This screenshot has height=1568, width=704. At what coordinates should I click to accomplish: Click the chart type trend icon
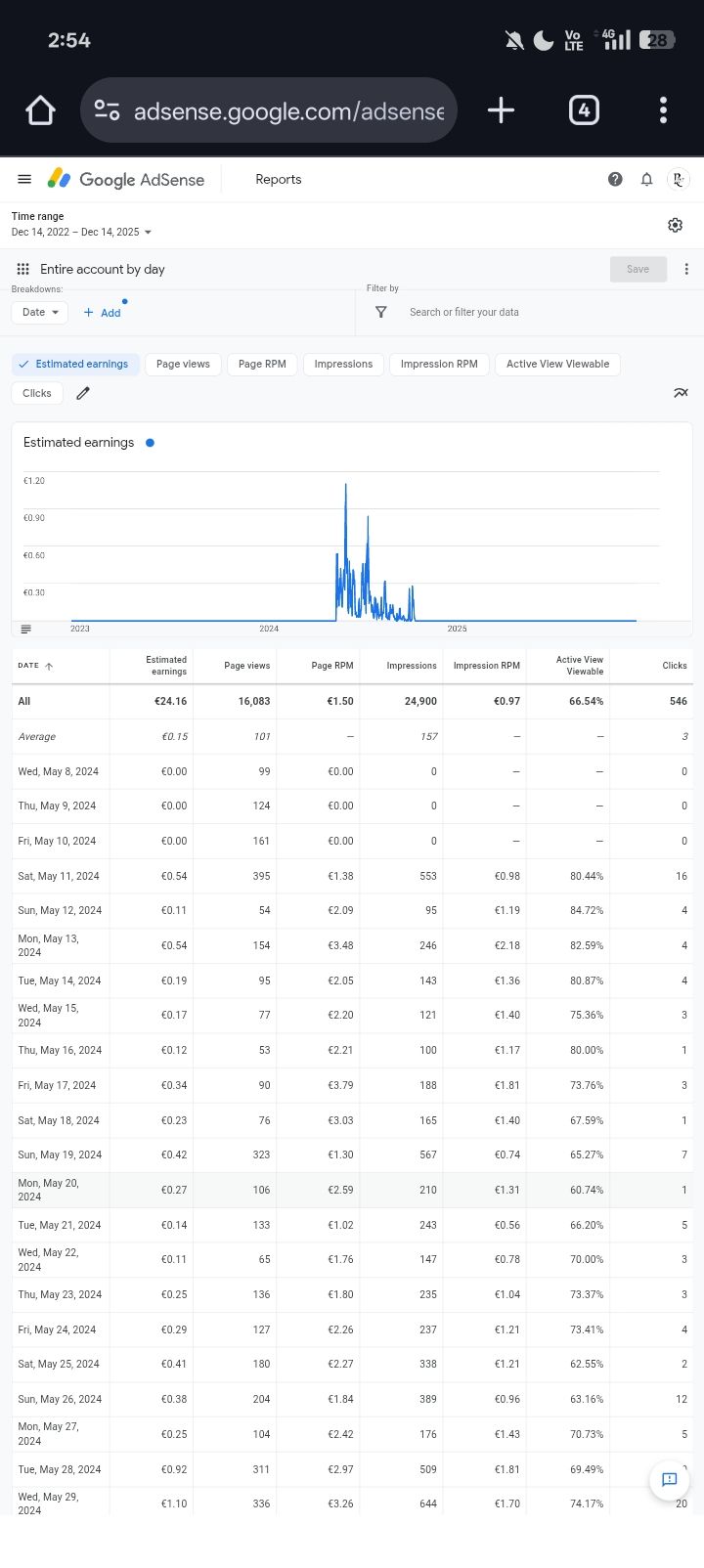coord(681,393)
